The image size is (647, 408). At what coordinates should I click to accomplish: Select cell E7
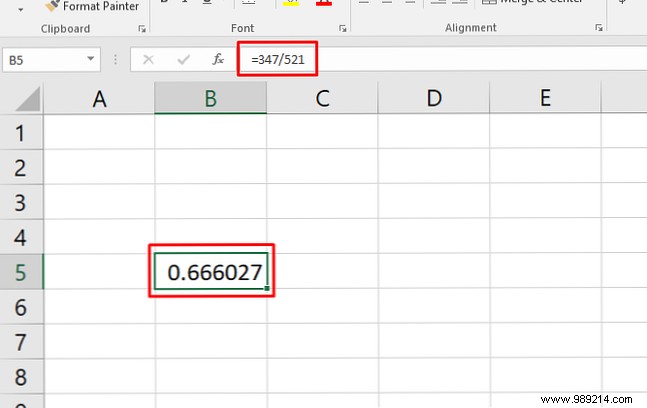(x=545, y=341)
